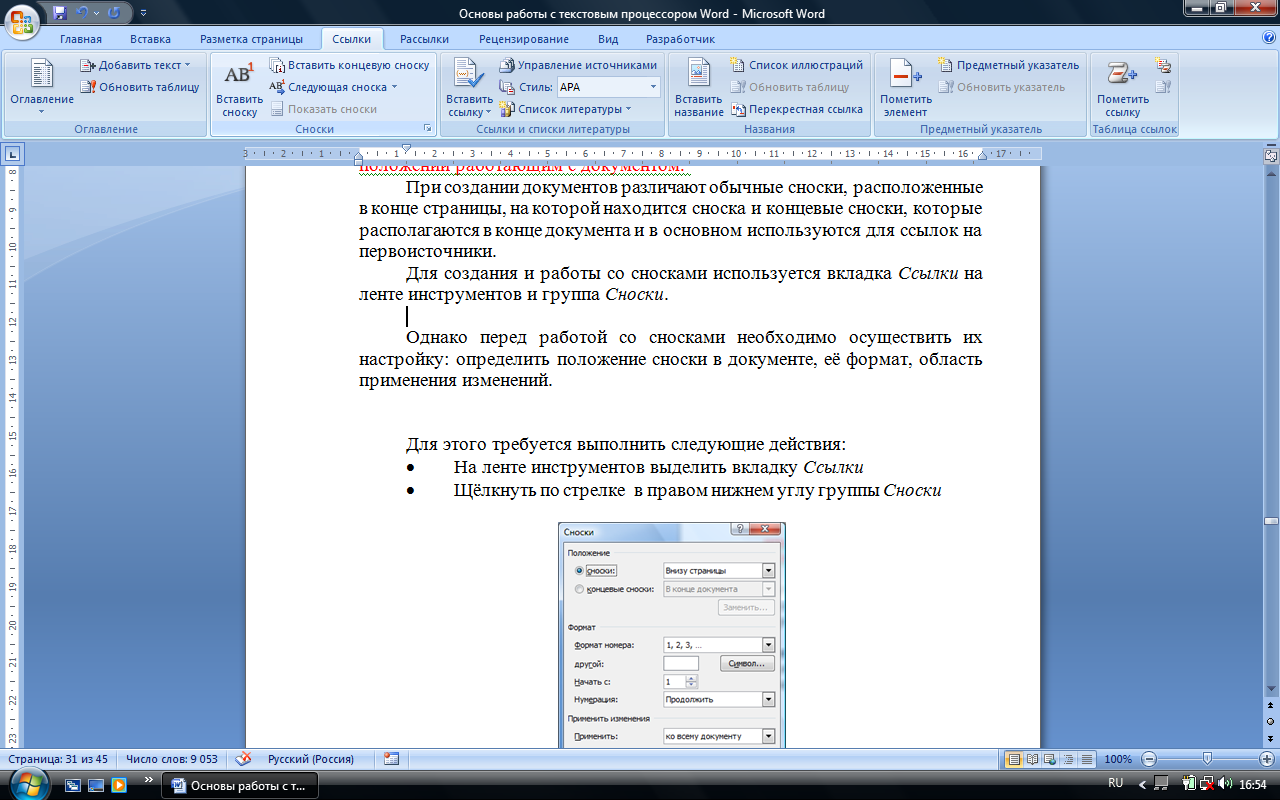The width and height of the screenshot is (1280, 800).
Task: Toggle the ruler view button
Action: [1271, 156]
